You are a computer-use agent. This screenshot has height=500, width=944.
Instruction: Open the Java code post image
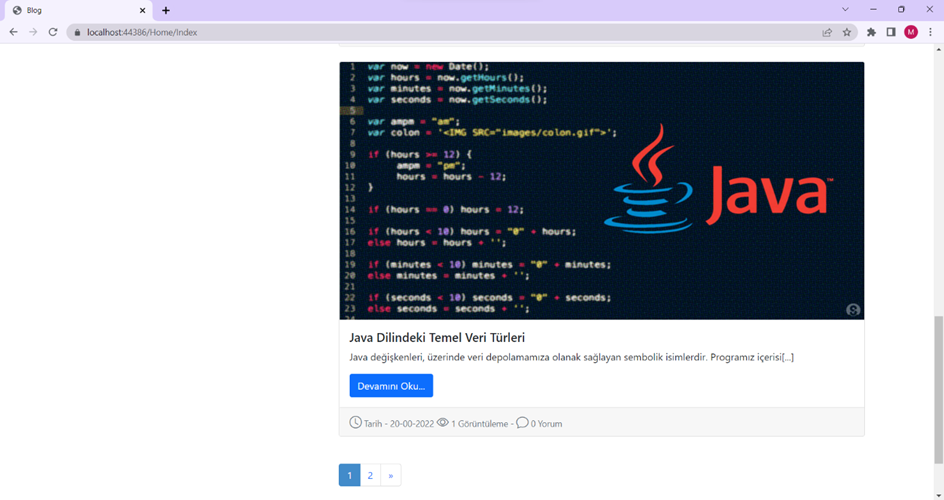(601, 190)
